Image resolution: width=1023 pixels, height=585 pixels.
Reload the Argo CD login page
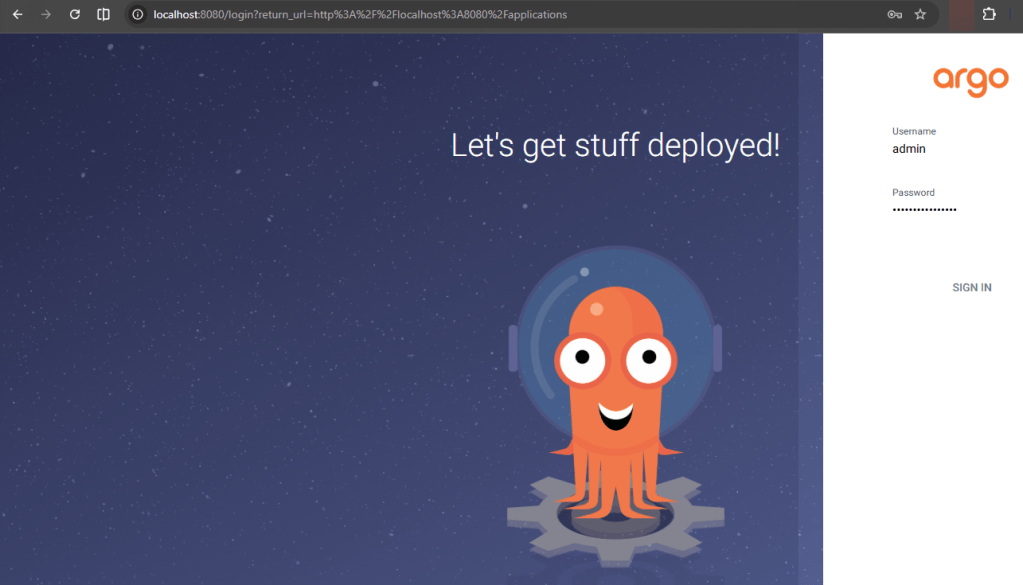[74, 15]
